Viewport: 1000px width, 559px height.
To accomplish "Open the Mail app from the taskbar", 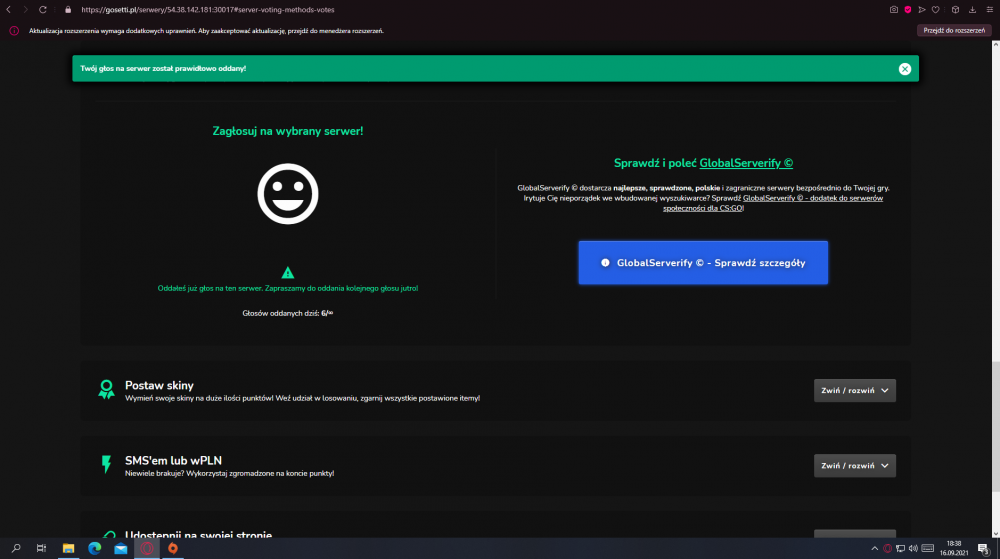I will (121, 548).
